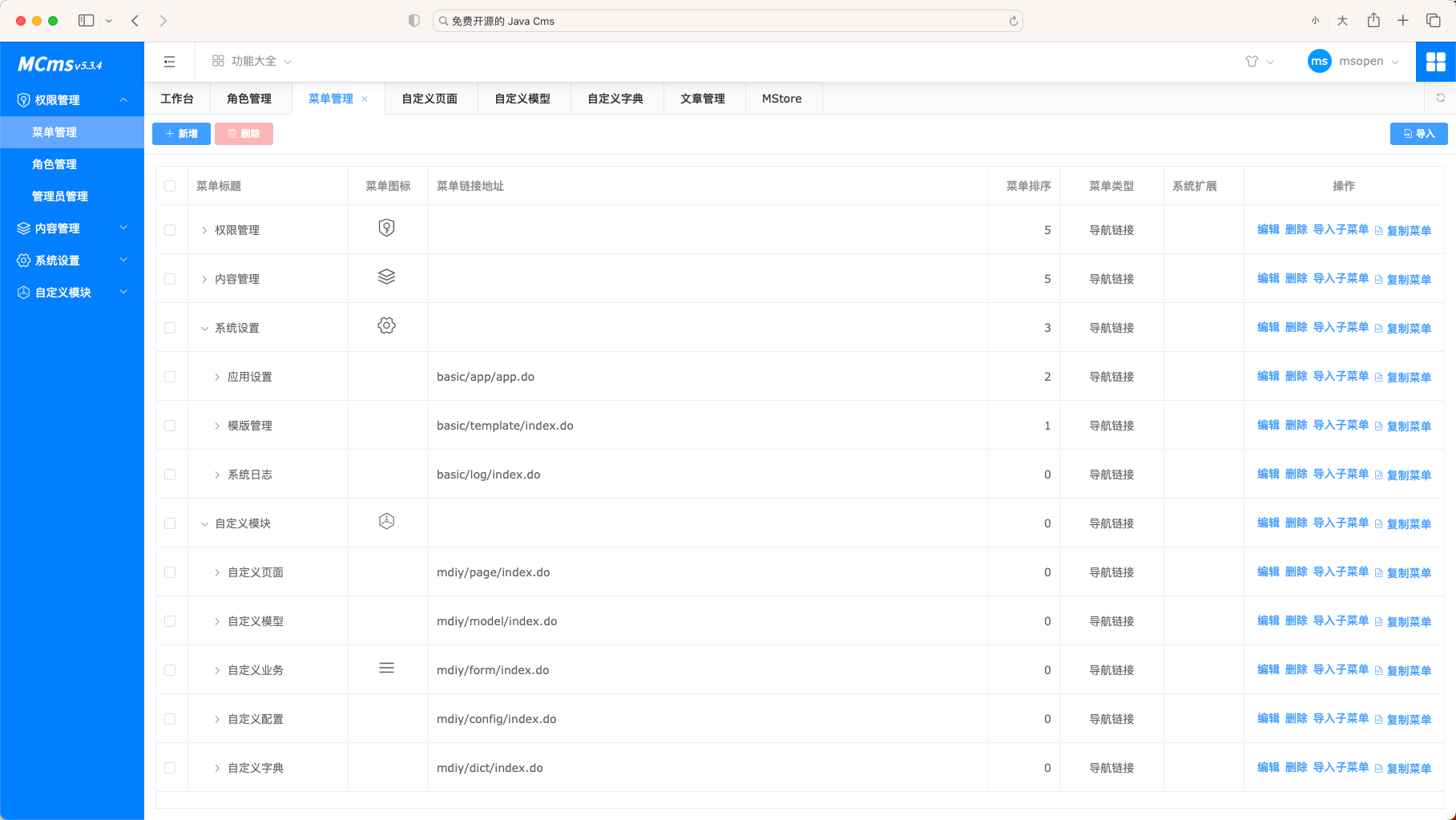Click the 功能大全 grid icon in top bar
Viewport: 1456px width, 820px height.
point(216,60)
